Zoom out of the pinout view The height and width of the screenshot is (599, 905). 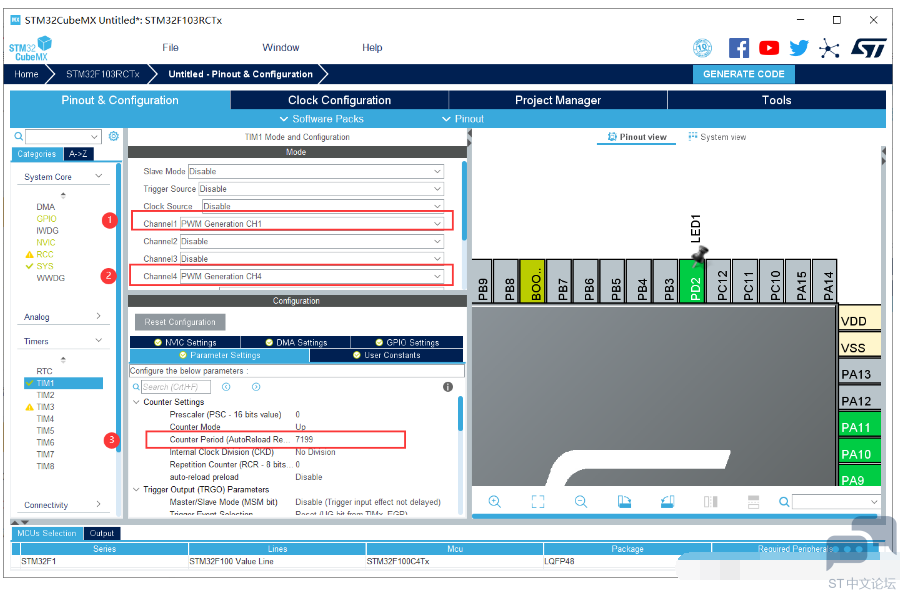[x=581, y=501]
